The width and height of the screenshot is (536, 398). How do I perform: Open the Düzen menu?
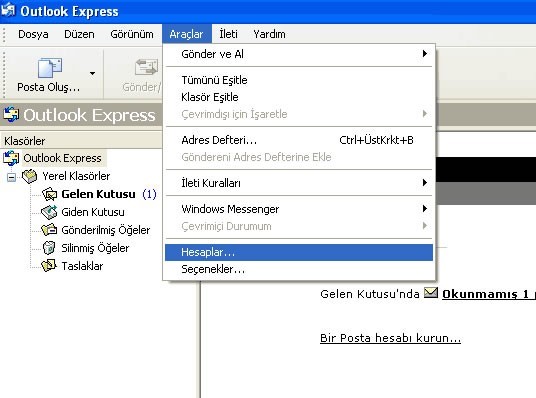[79, 34]
